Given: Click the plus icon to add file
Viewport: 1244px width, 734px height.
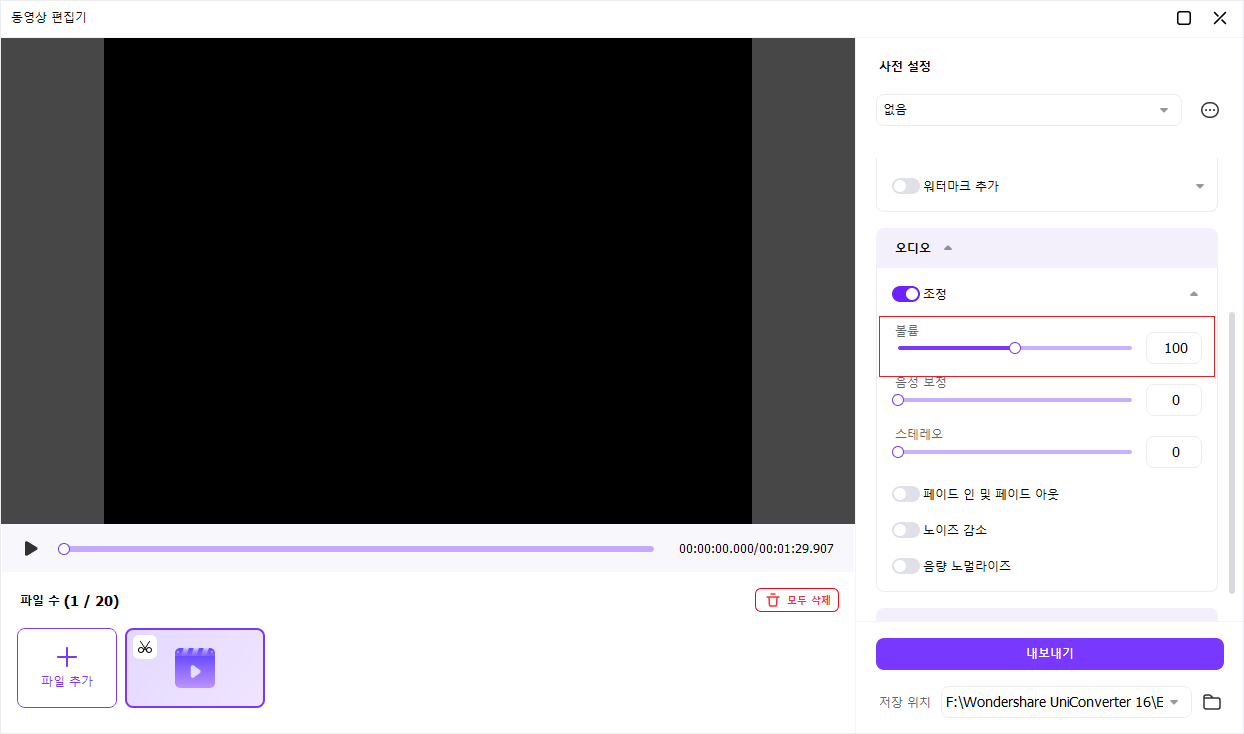Looking at the screenshot, I should pos(67,657).
